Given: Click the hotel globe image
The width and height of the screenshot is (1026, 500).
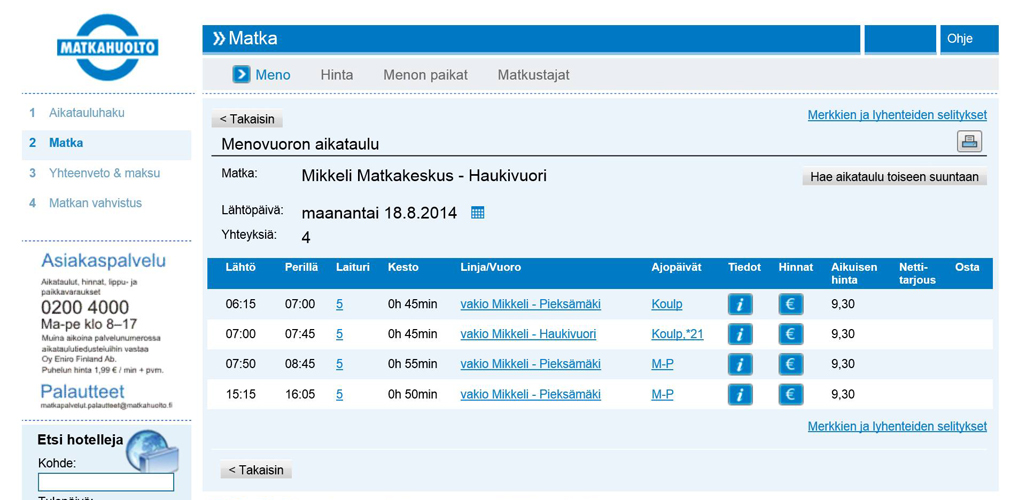Looking at the screenshot, I should tap(152, 450).
